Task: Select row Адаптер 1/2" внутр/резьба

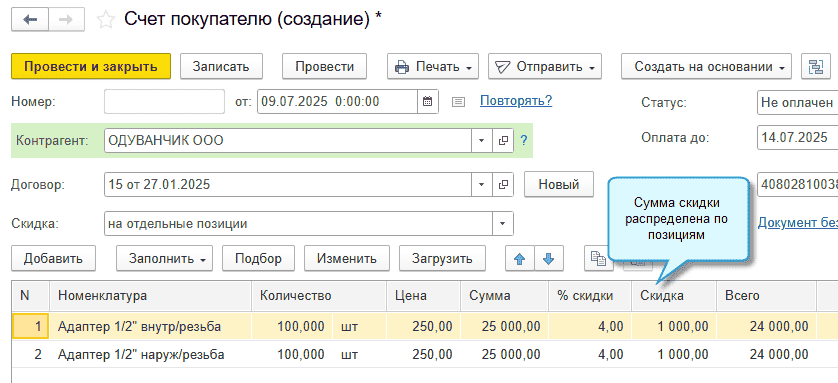Action: (x=424, y=326)
